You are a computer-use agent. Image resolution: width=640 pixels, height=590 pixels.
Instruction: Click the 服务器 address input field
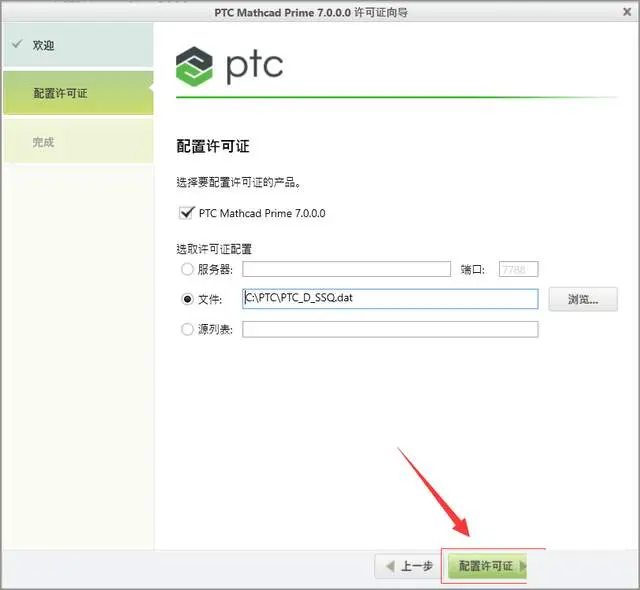(347, 269)
